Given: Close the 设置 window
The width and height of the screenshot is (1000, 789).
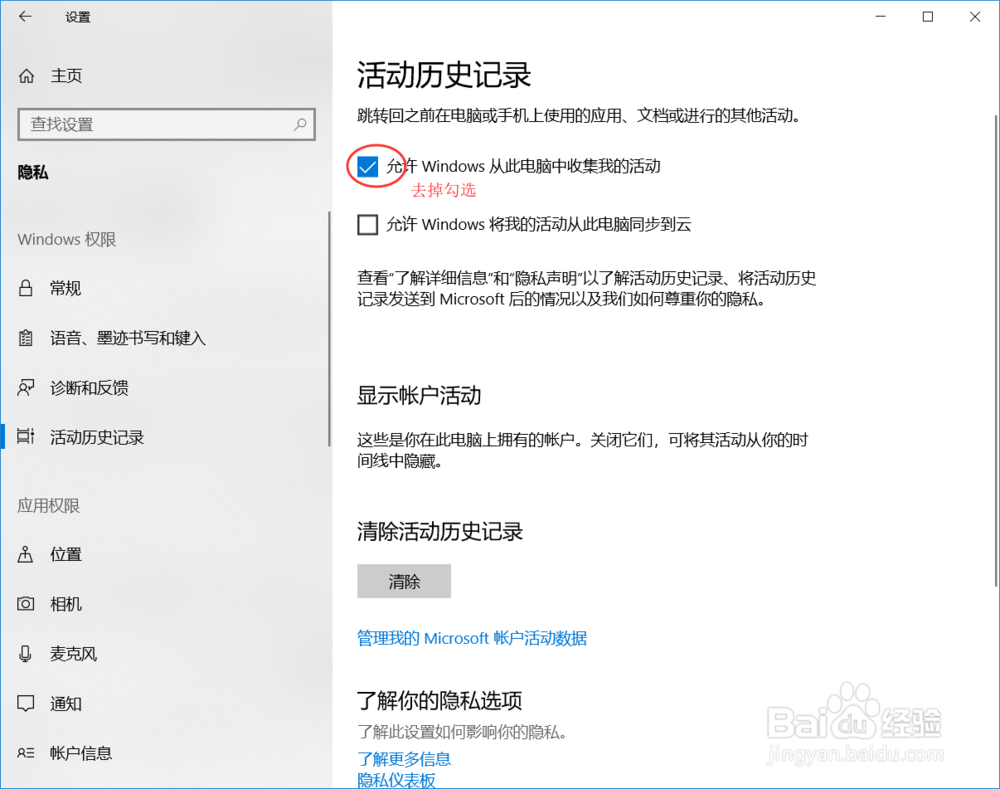Looking at the screenshot, I should point(975,17).
